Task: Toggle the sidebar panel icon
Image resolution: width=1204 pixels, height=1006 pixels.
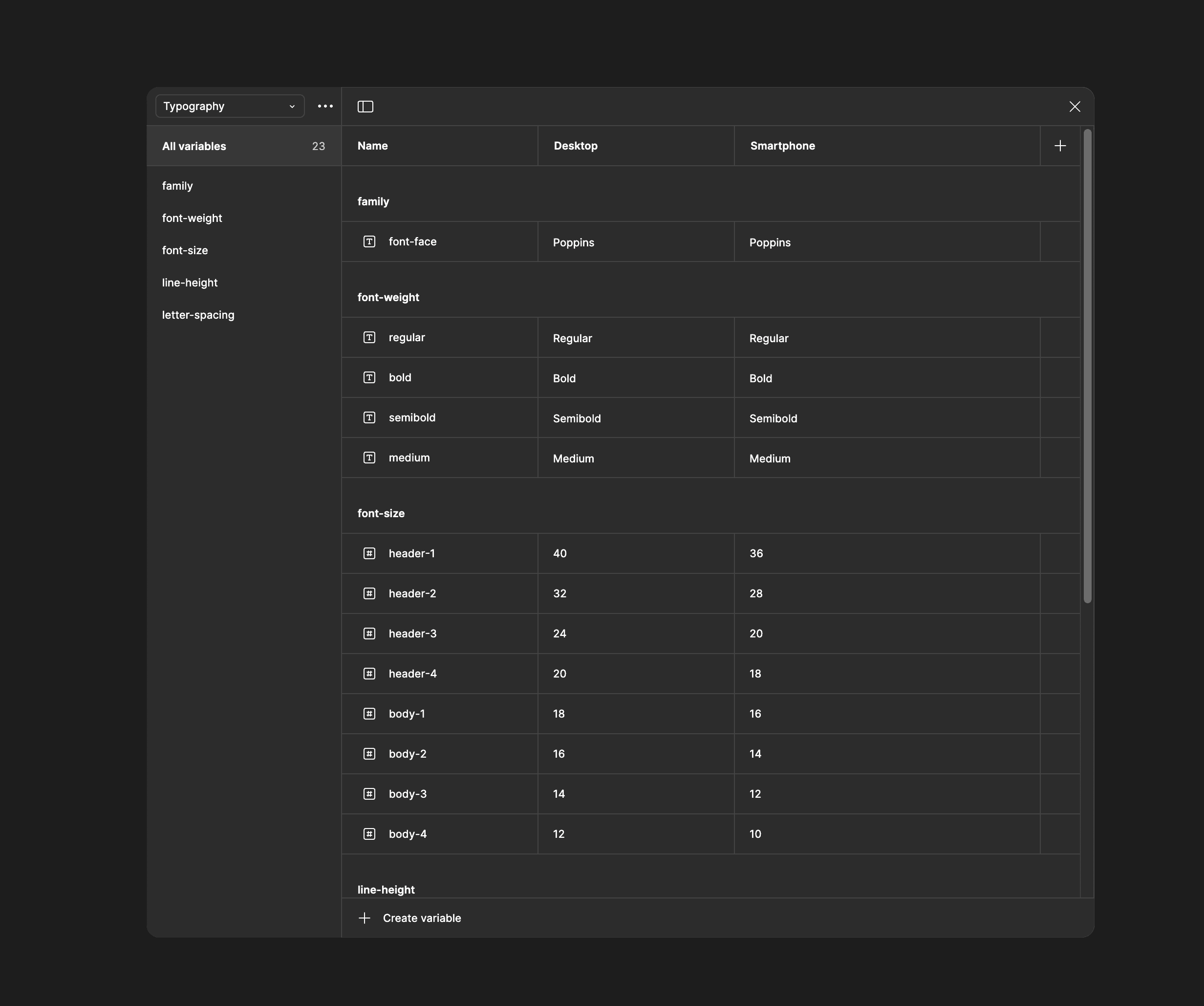Action: point(365,107)
